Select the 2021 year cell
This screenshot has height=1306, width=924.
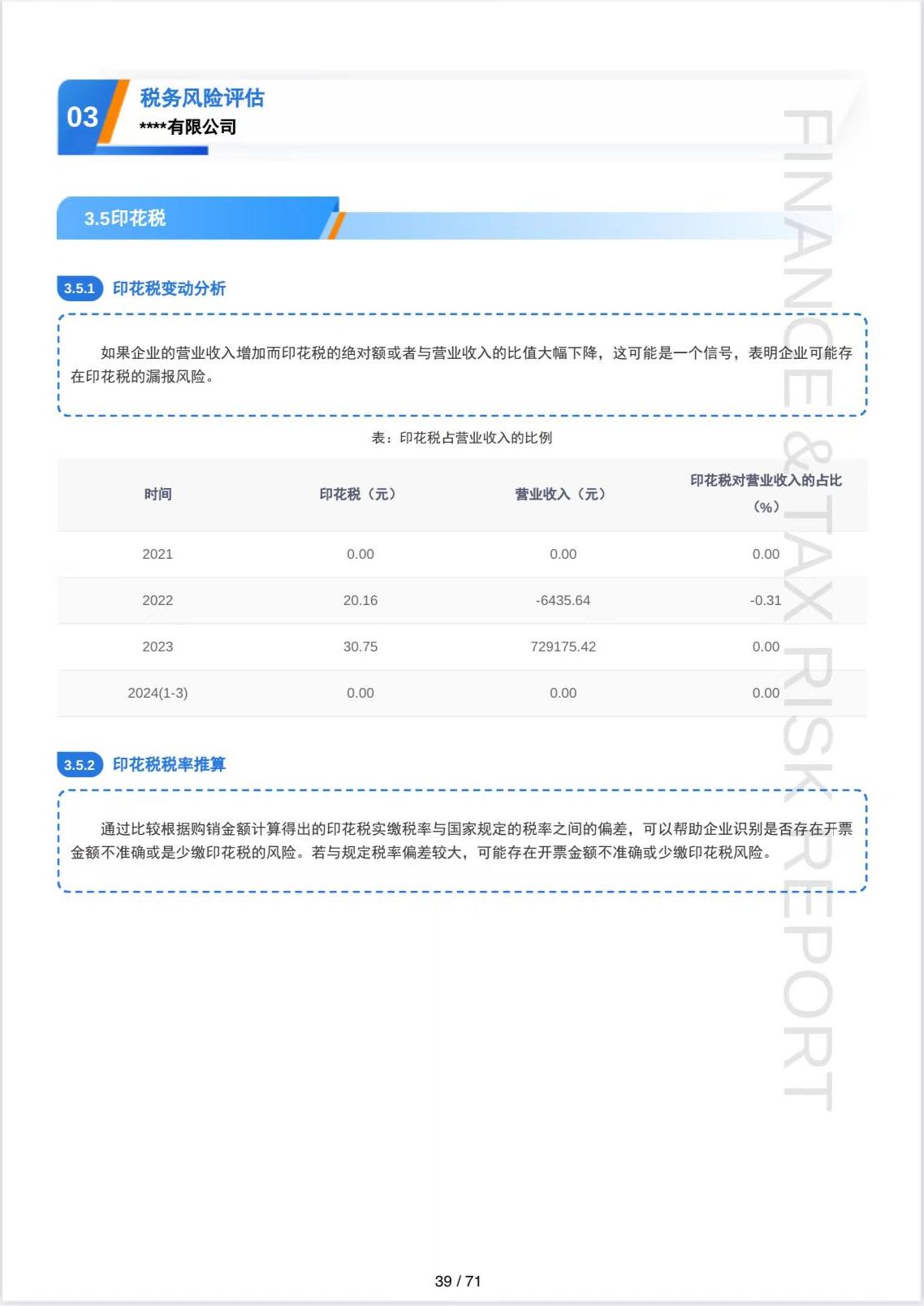(x=158, y=554)
